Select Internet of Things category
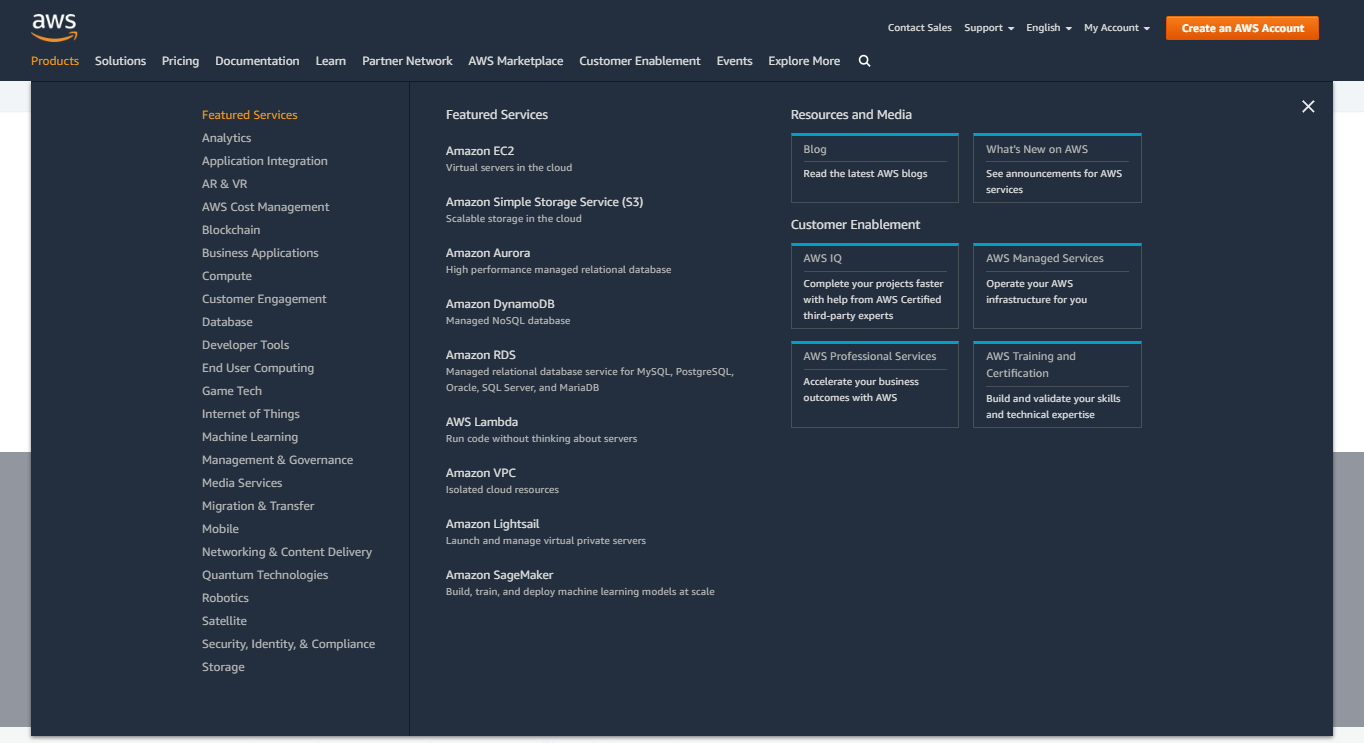The image size is (1364, 743). click(251, 414)
